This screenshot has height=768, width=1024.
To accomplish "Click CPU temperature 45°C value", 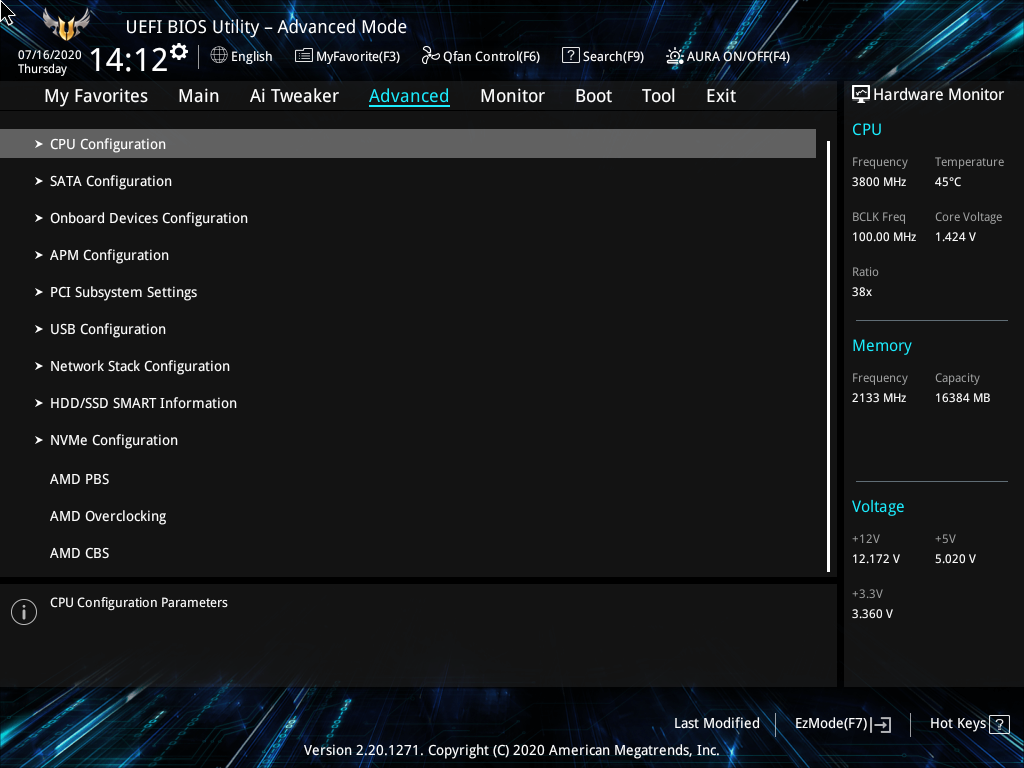I will click(948, 182).
